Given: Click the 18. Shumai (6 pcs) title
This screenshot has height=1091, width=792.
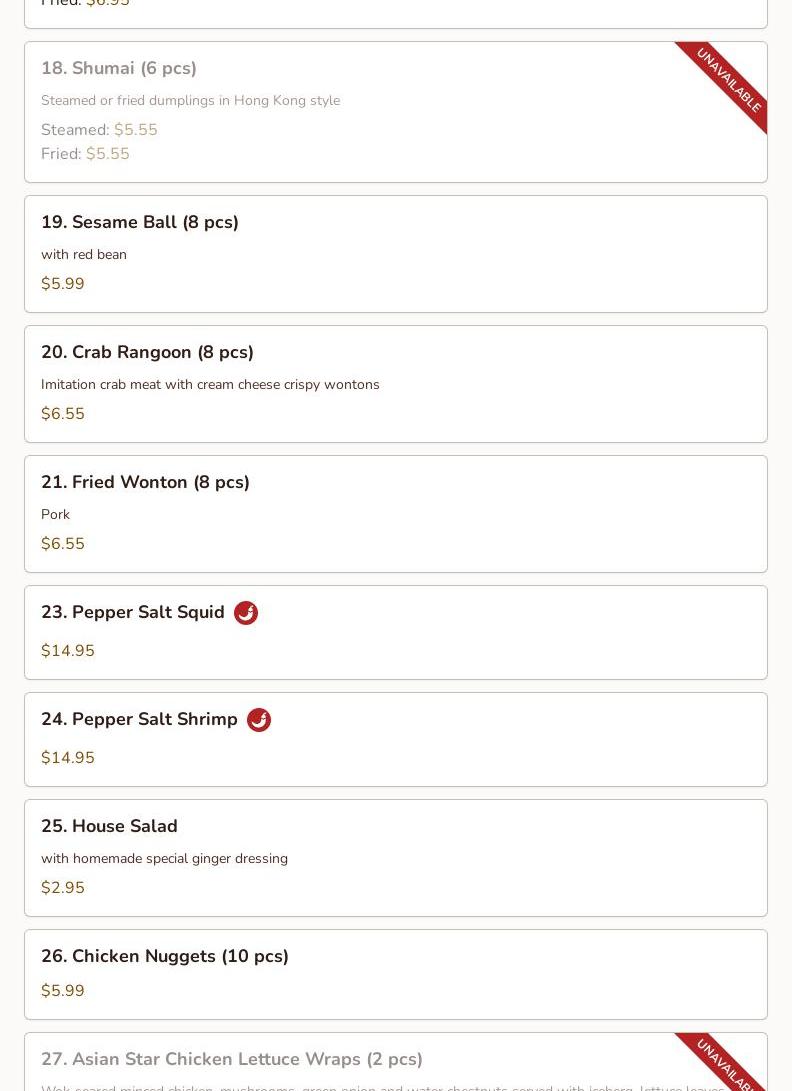Looking at the screenshot, I should (119, 68).
